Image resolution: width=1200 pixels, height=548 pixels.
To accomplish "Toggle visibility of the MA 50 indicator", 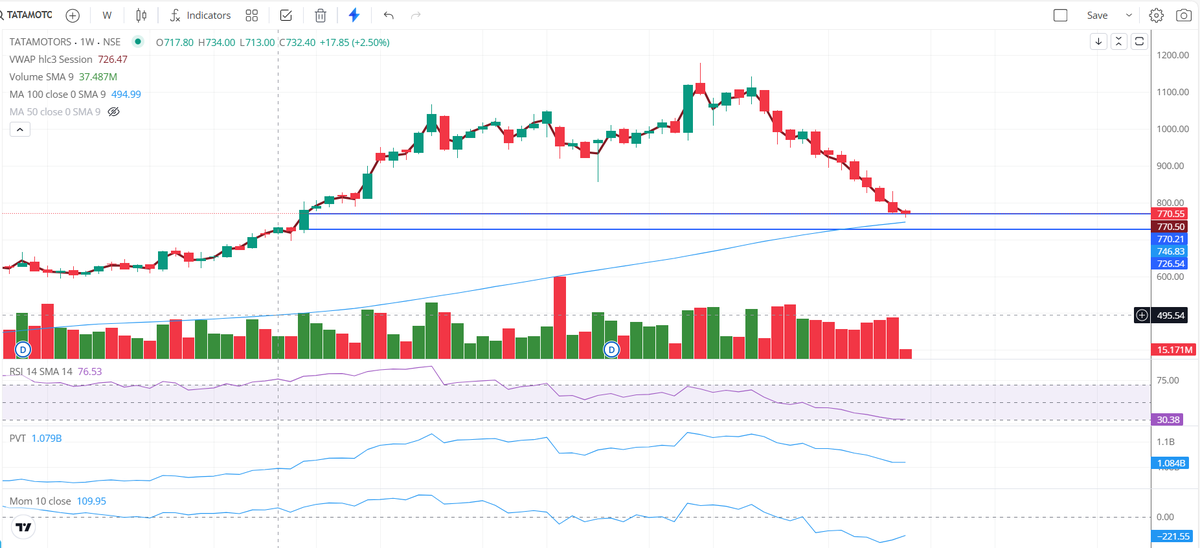I will 113,112.
